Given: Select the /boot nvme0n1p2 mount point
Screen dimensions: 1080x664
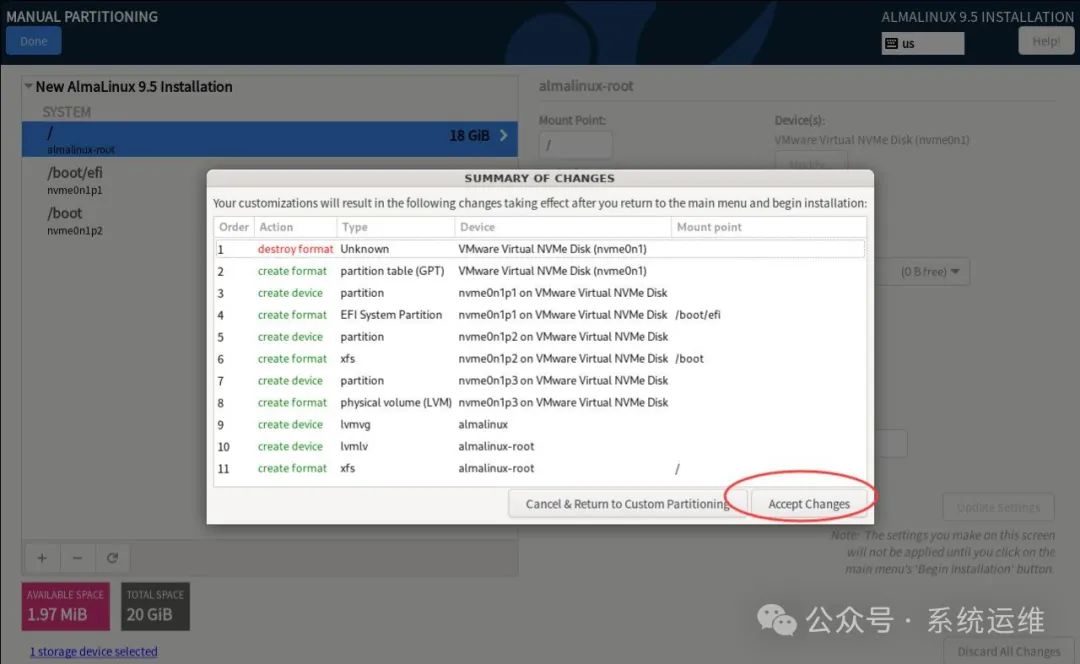Looking at the screenshot, I should tap(269, 220).
